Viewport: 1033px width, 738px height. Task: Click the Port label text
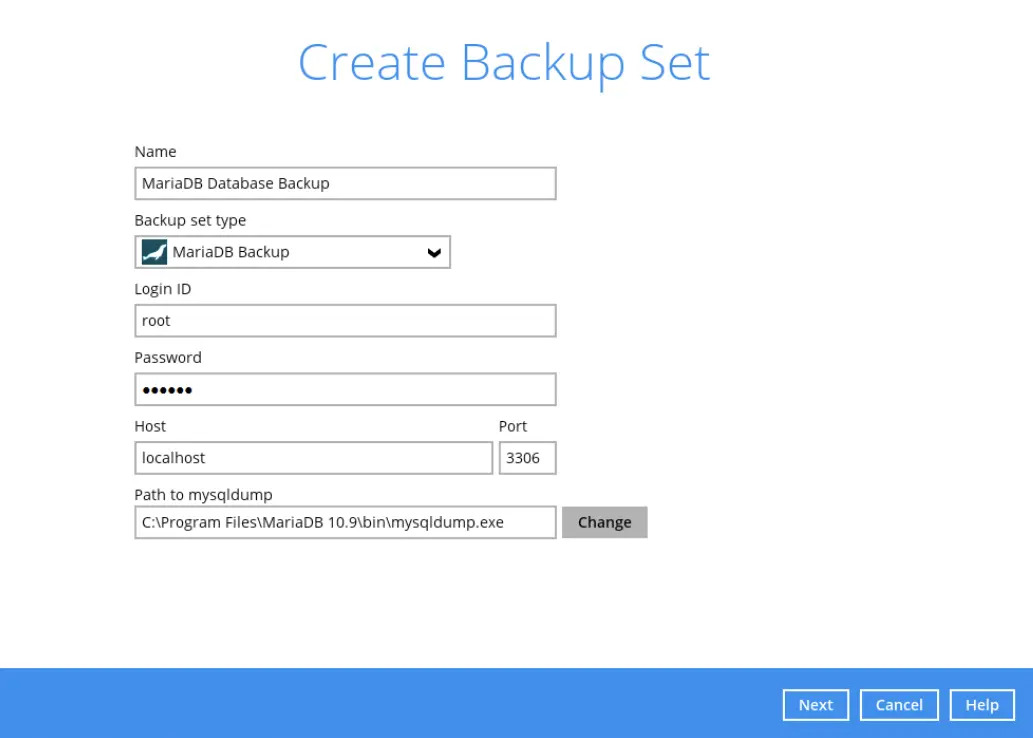point(513,426)
